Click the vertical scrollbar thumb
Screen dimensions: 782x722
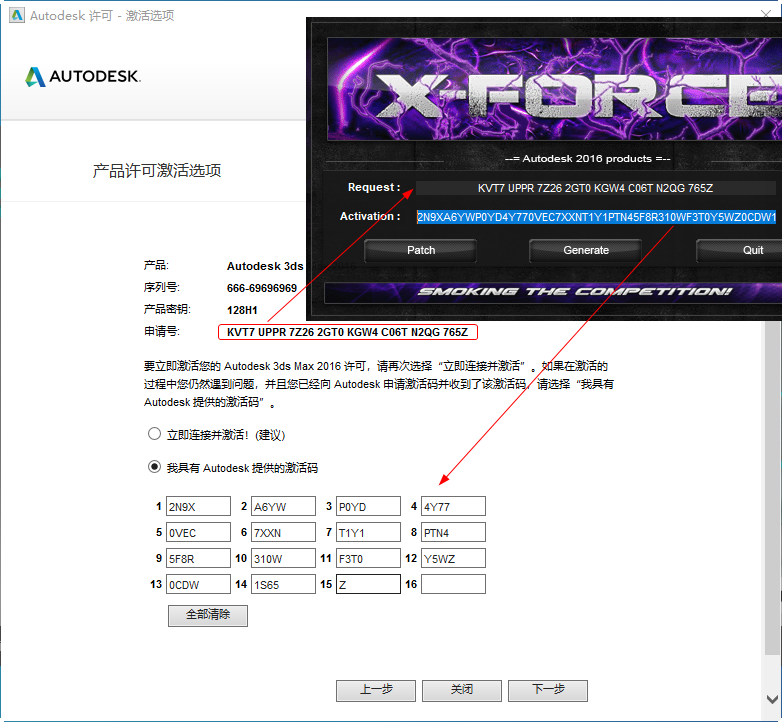(x=773, y=489)
